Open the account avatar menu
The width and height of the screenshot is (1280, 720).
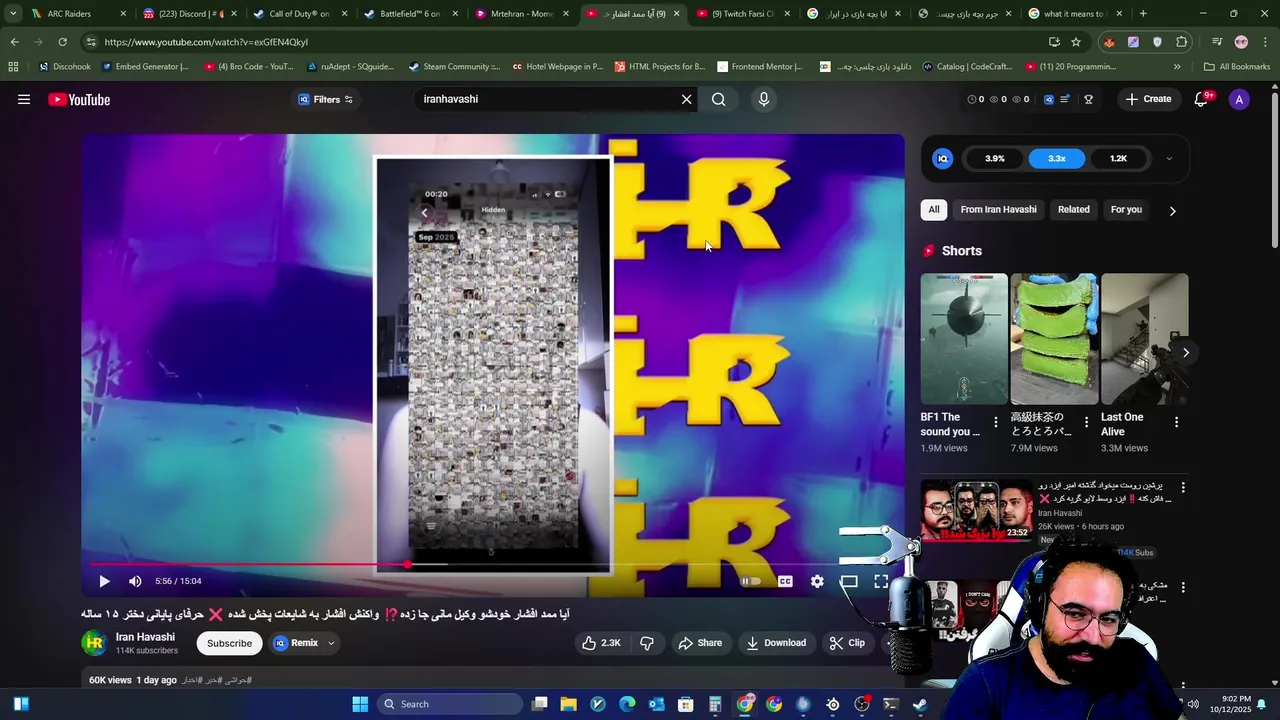coord(1239,99)
